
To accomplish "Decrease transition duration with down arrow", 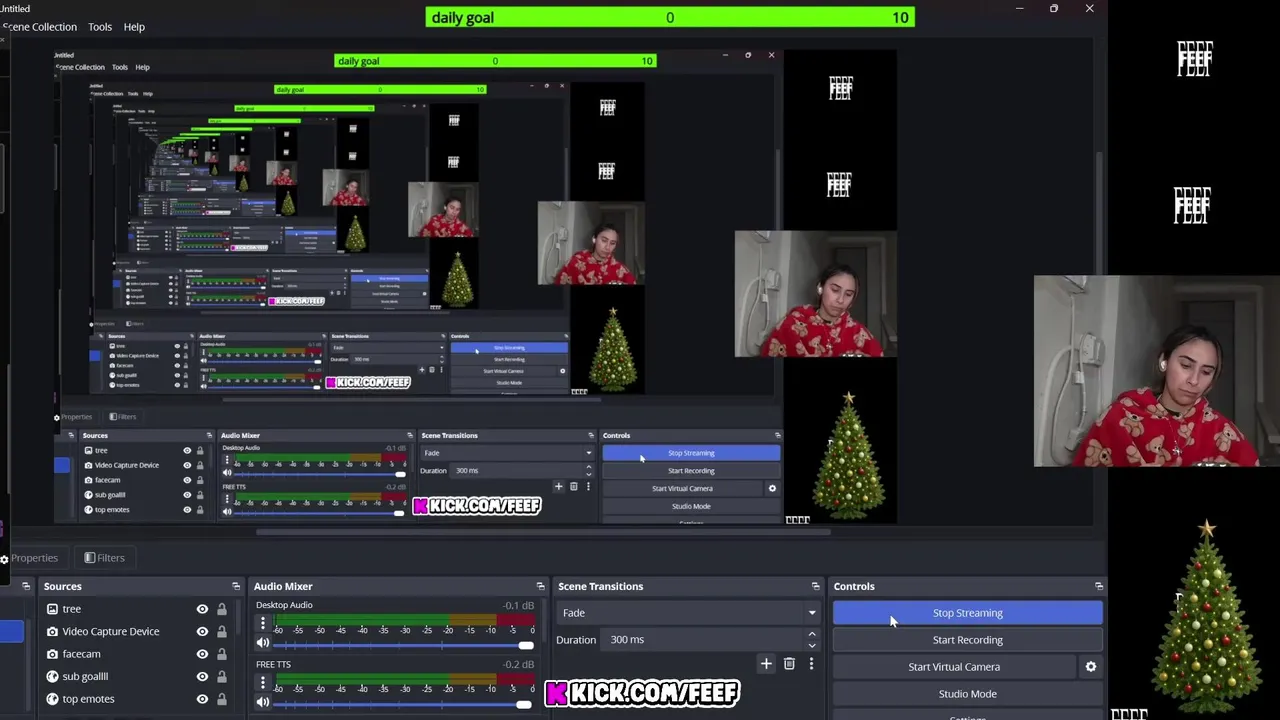I will 811,645.
